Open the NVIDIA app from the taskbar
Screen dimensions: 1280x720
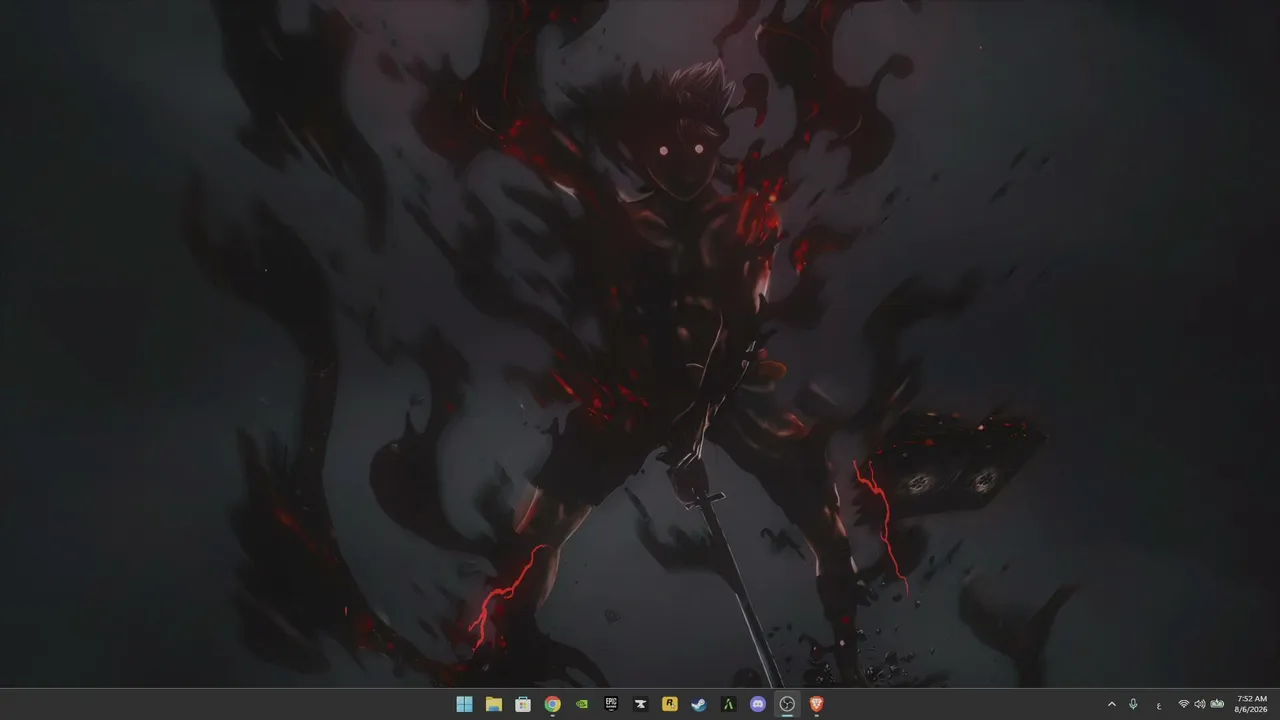point(582,704)
